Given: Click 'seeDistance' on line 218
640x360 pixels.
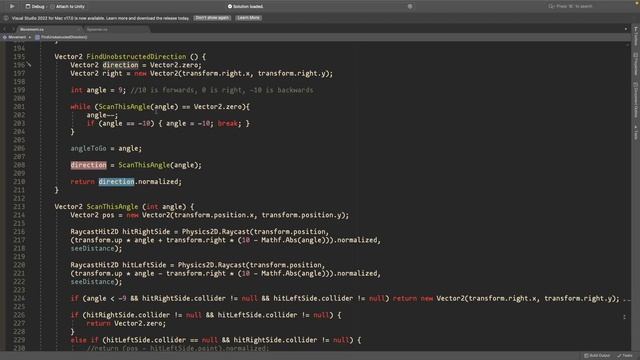Looking at the screenshot, I should [92, 248].
